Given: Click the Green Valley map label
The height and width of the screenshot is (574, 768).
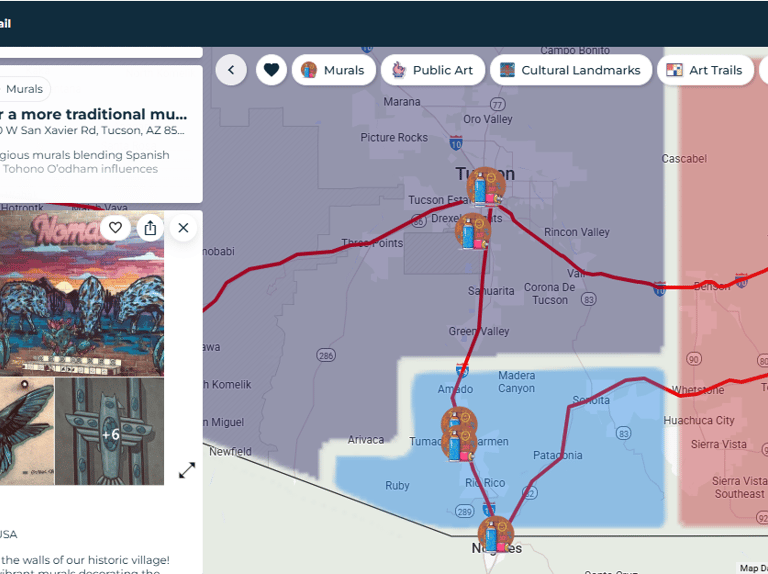Looking at the screenshot, I should (x=479, y=332).
